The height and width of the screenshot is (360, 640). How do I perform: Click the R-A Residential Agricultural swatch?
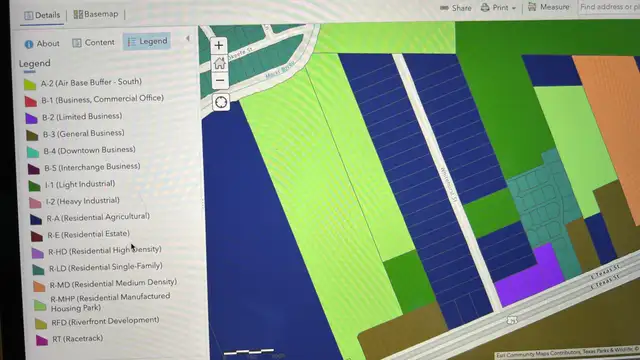pos(36,220)
